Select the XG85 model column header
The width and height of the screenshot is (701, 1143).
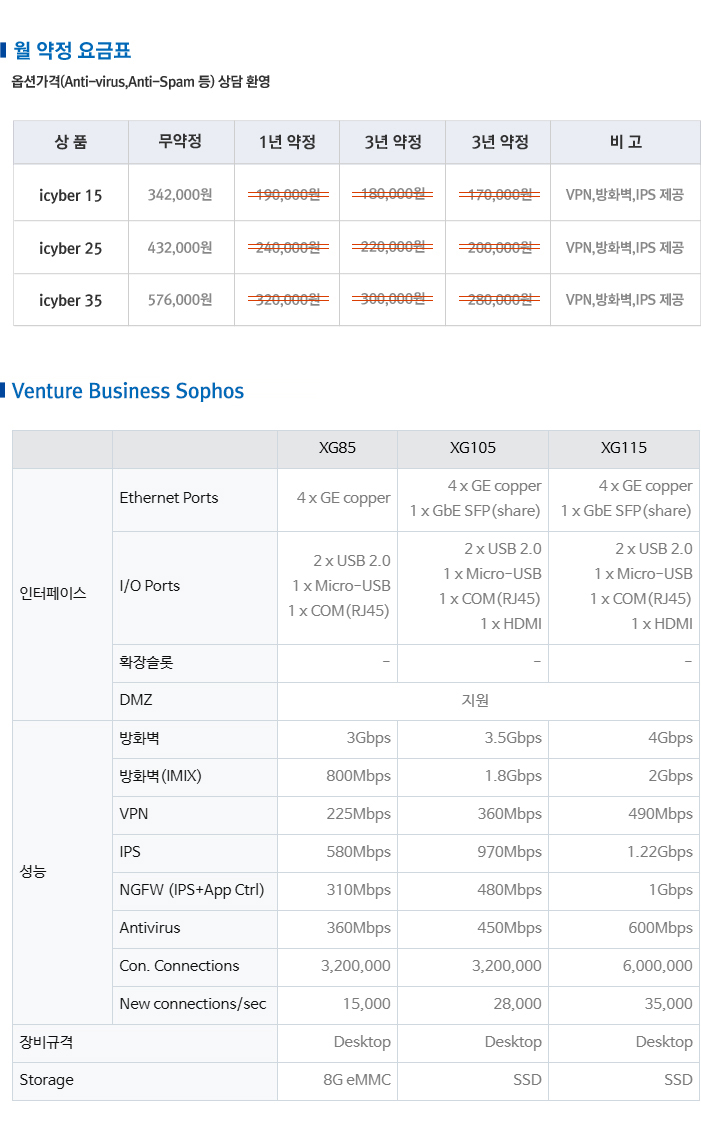click(x=337, y=448)
